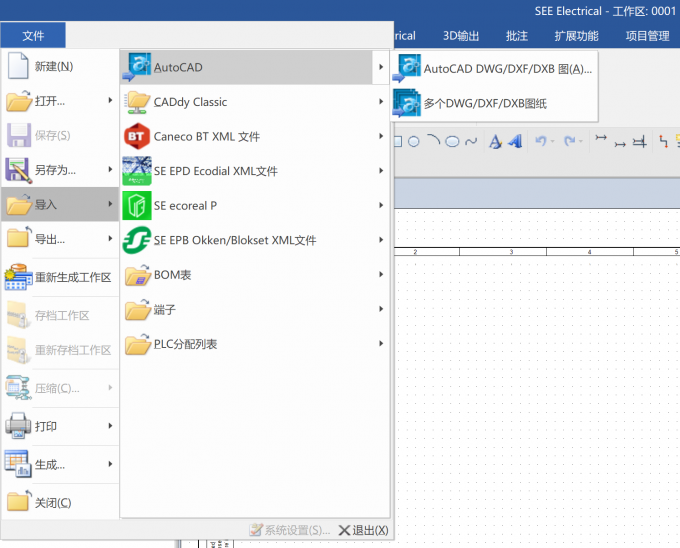680x548 pixels.
Task: Select the curve/spline drawing tool
Action: point(471,141)
